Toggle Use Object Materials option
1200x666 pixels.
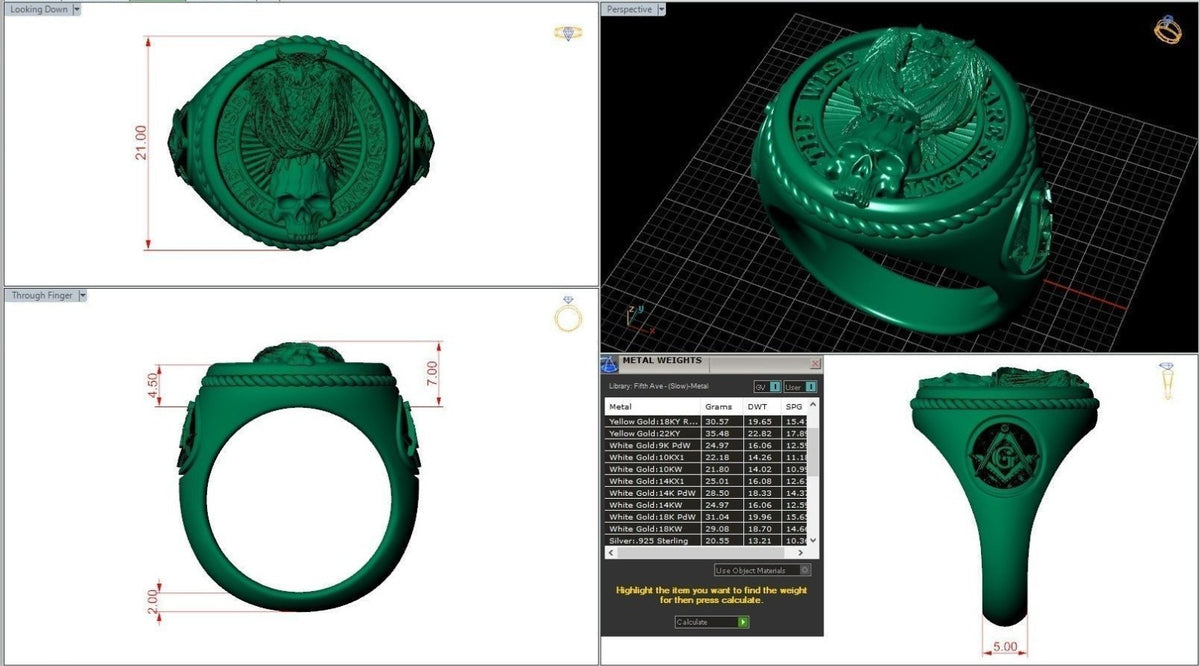click(763, 570)
